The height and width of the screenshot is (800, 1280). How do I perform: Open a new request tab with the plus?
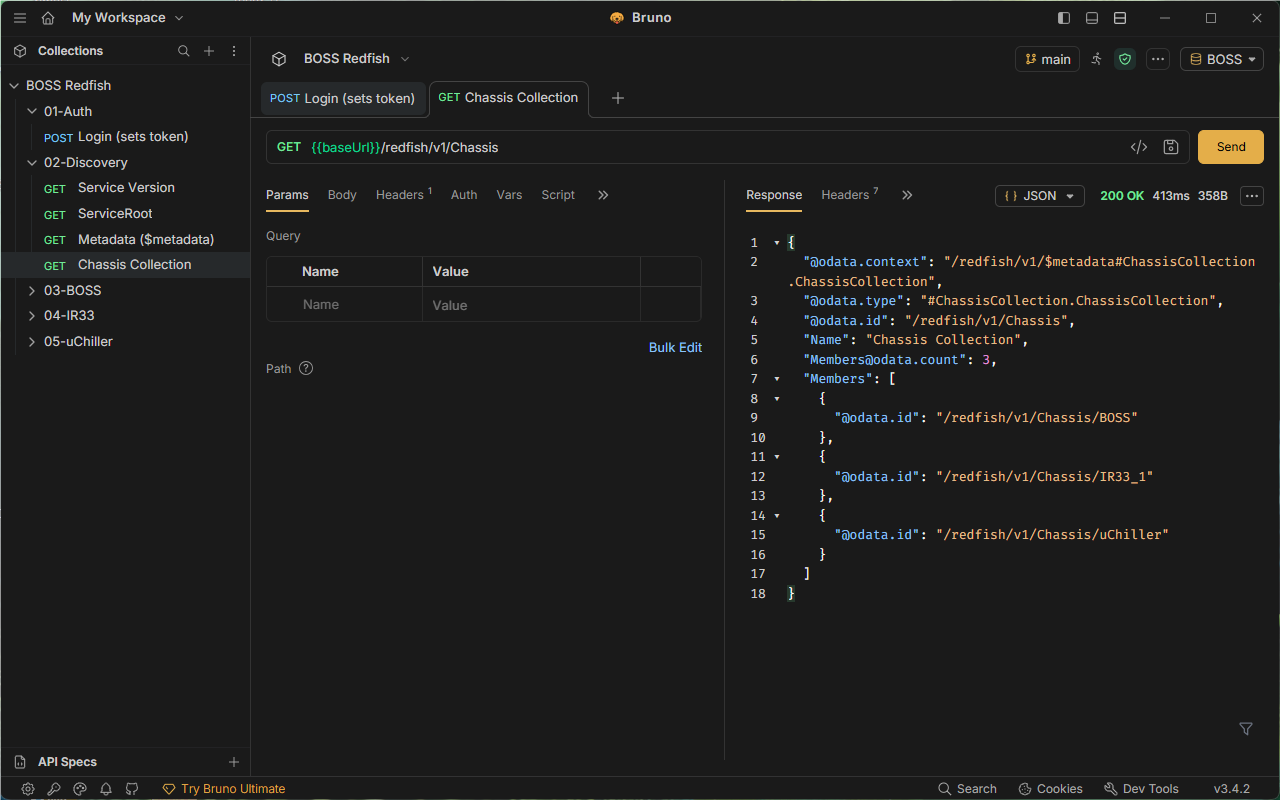pyautogui.click(x=618, y=98)
